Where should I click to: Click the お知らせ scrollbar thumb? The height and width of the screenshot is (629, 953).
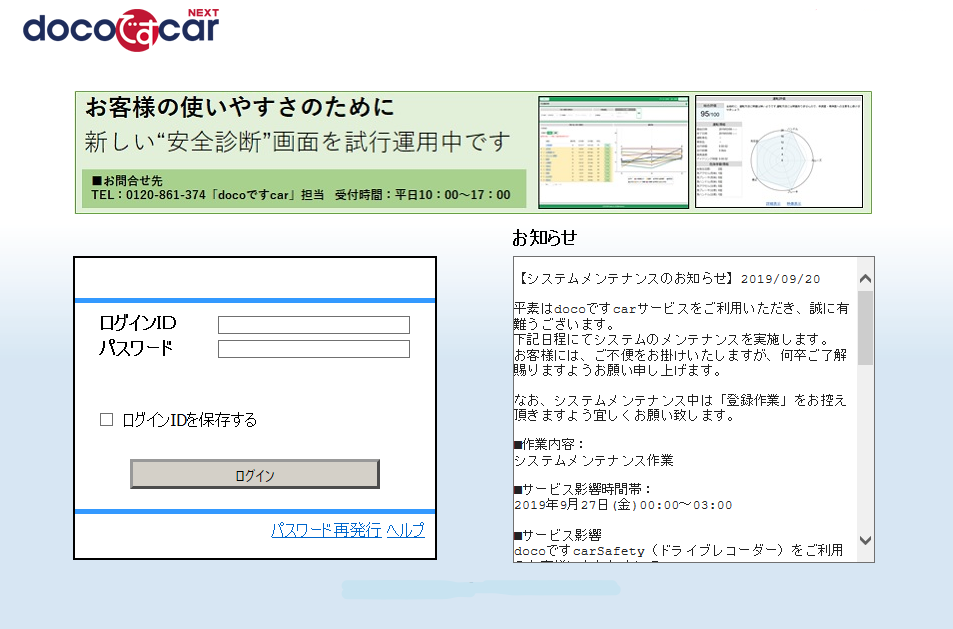tap(865, 328)
